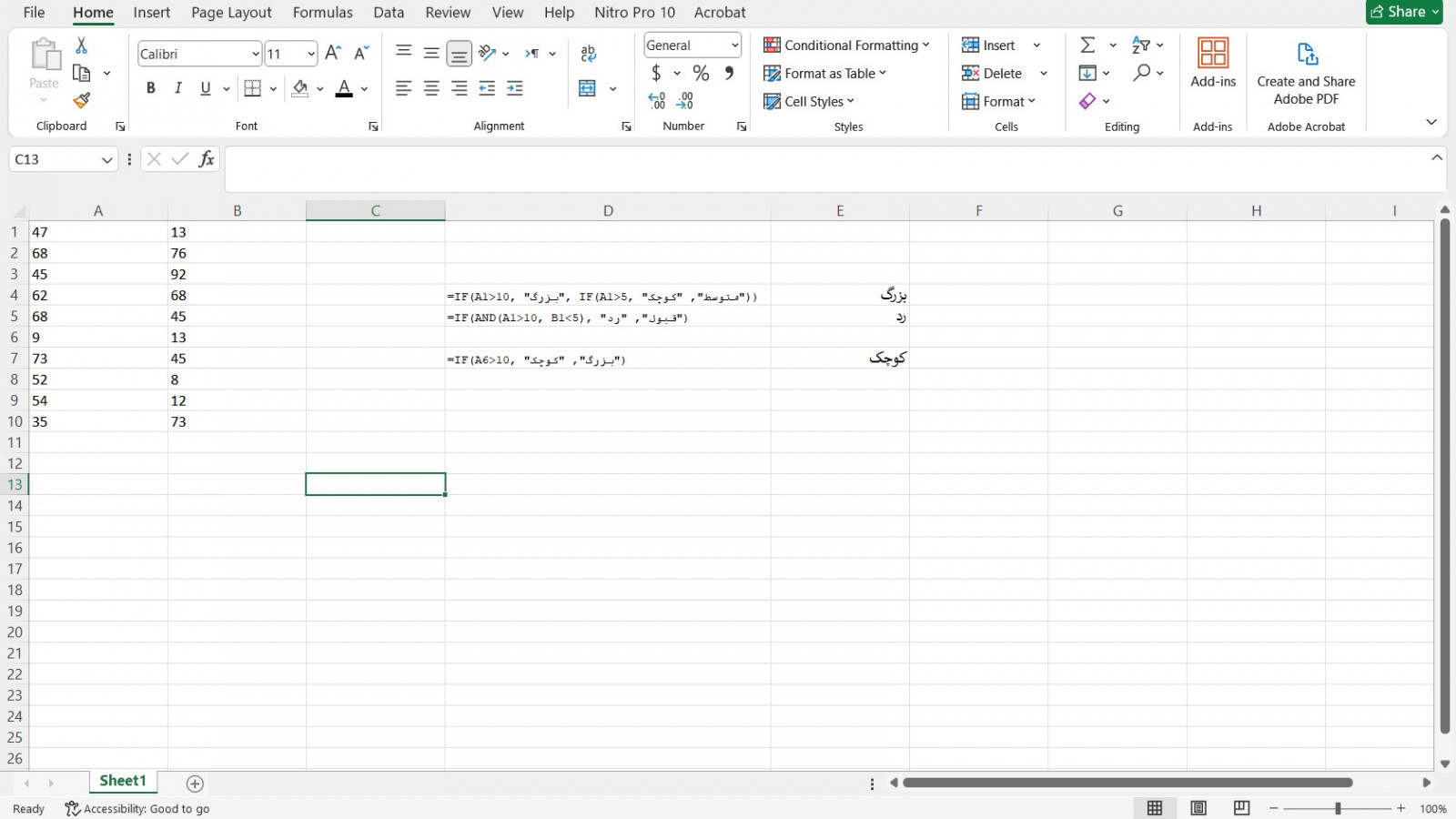Switch to the Page Layout tab
This screenshot has width=1456, height=819.
231,12
